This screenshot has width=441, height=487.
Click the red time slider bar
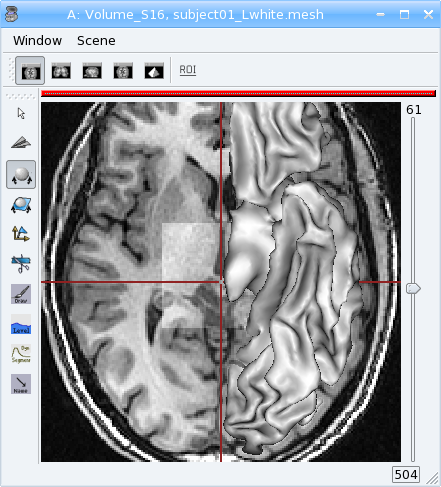tap(238, 94)
